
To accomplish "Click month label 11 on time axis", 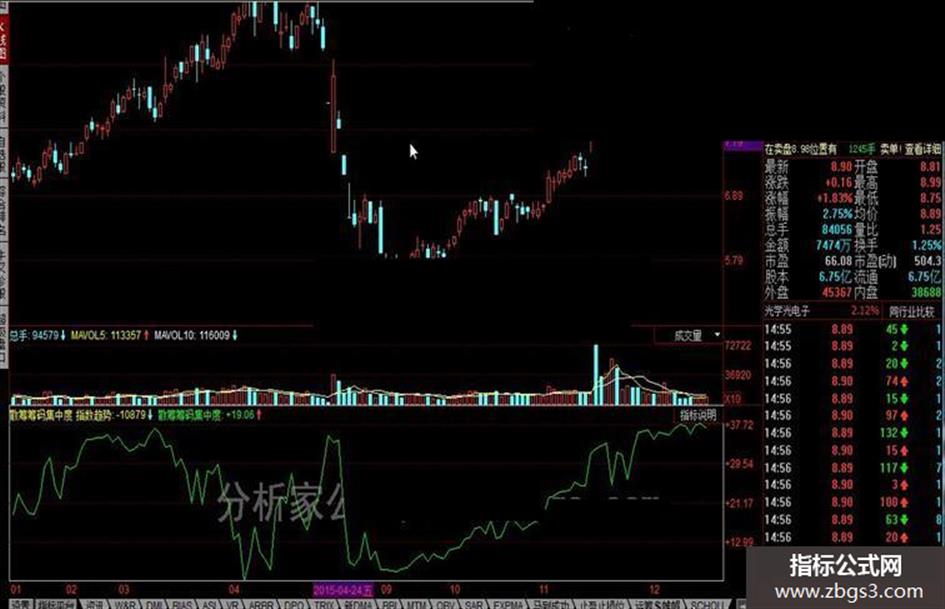I will [x=544, y=589].
